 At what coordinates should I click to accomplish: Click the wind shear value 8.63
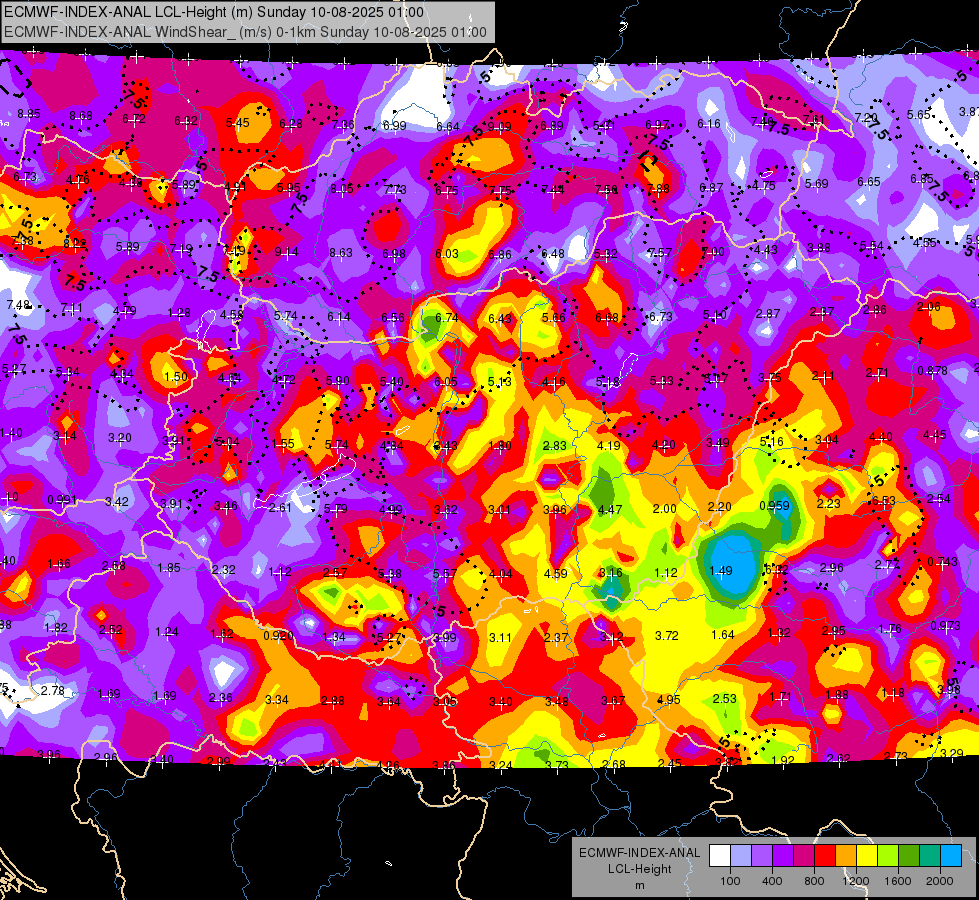(341, 253)
